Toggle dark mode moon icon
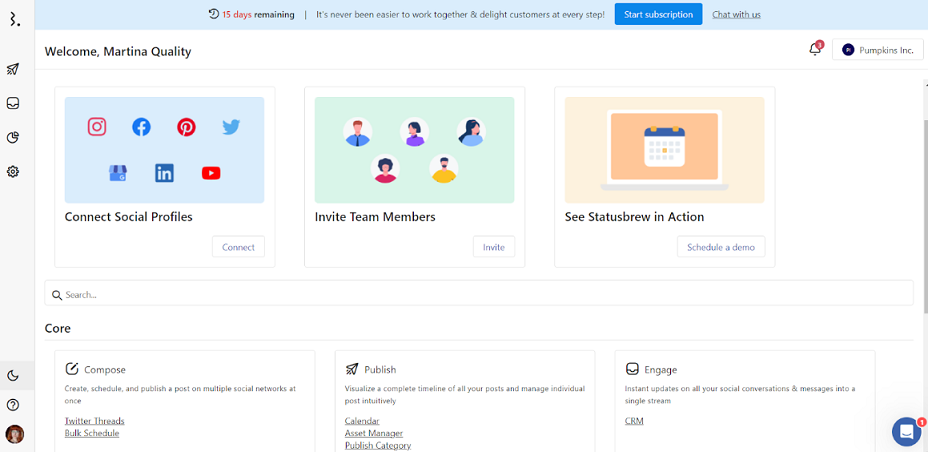Image resolution: width=928 pixels, height=452 pixels. coord(13,375)
